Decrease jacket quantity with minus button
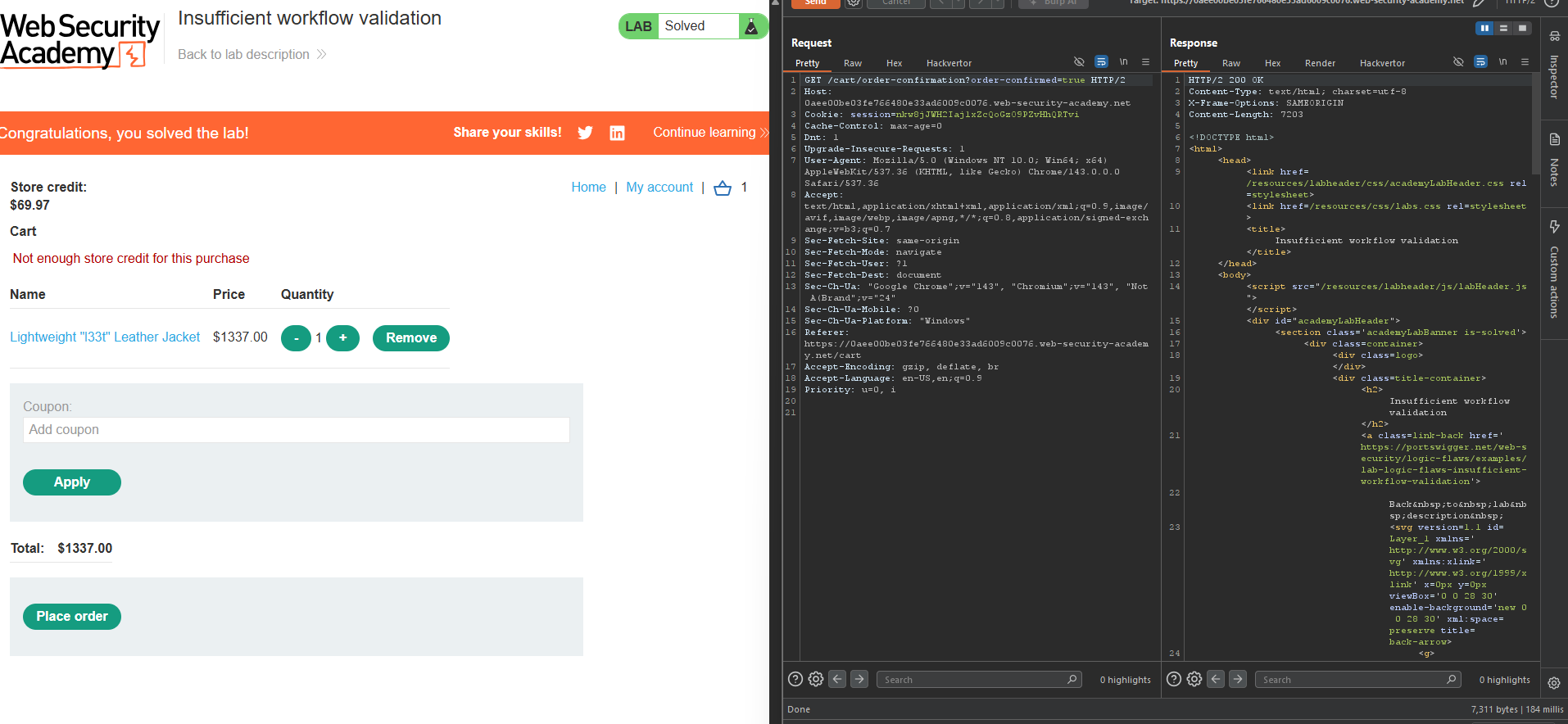The width and height of the screenshot is (1568, 724). click(296, 338)
